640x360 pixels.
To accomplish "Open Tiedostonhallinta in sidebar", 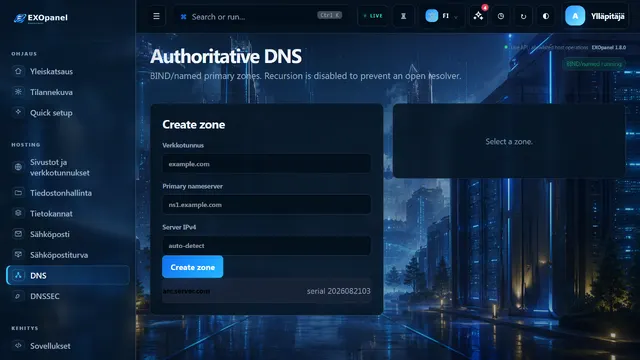I will (x=68, y=193).
